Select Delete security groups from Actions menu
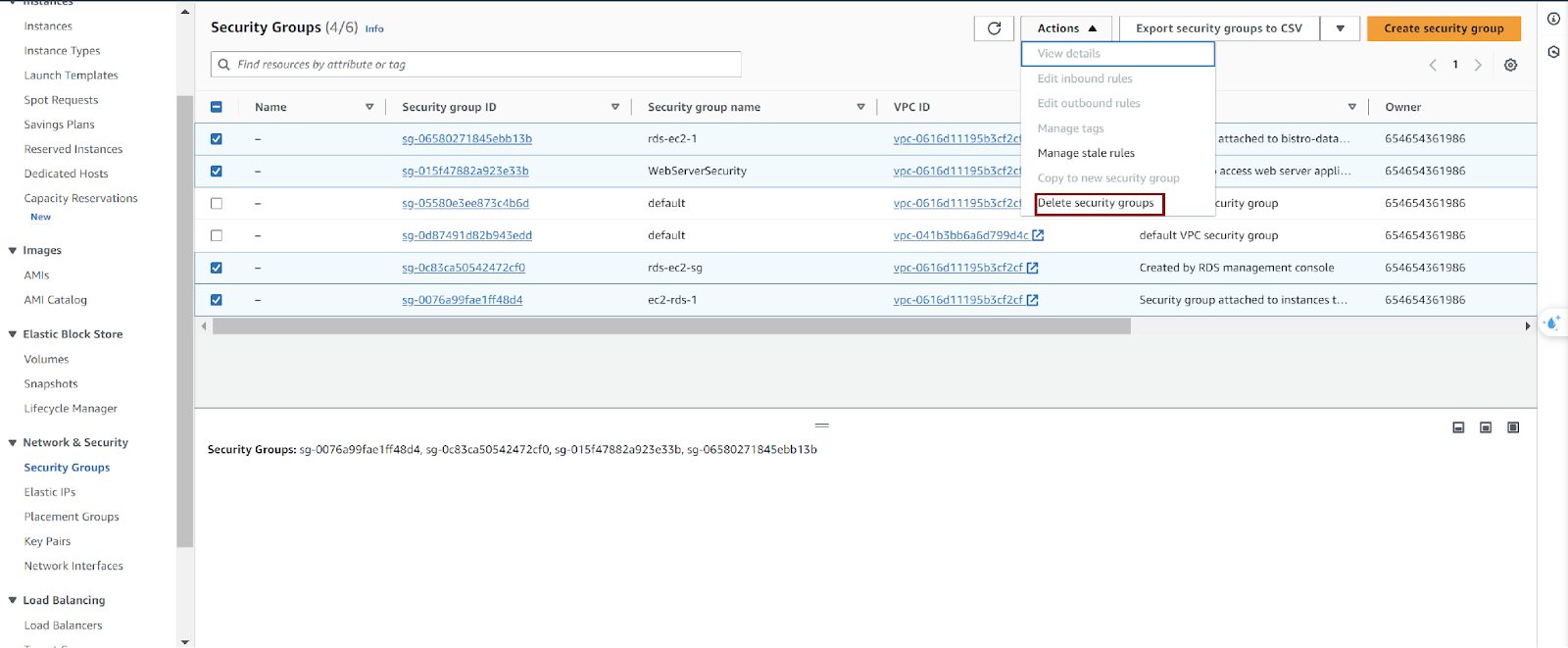The image size is (1568, 648). coord(1096,203)
